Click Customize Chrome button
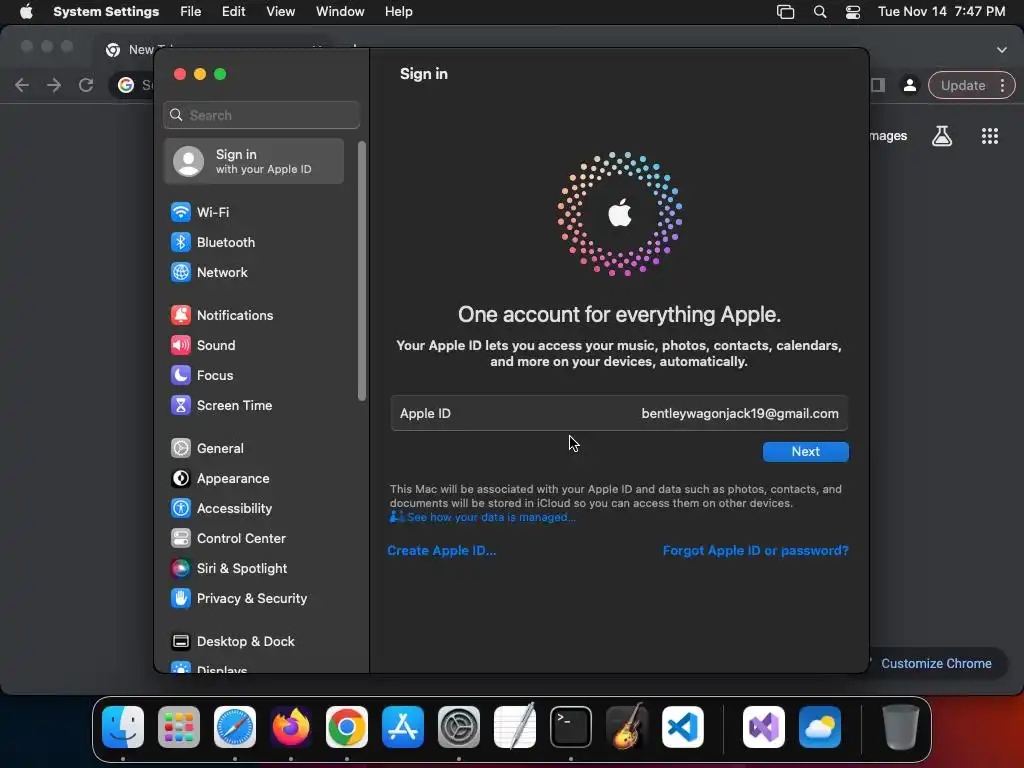1024x768 pixels. coord(935,664)
